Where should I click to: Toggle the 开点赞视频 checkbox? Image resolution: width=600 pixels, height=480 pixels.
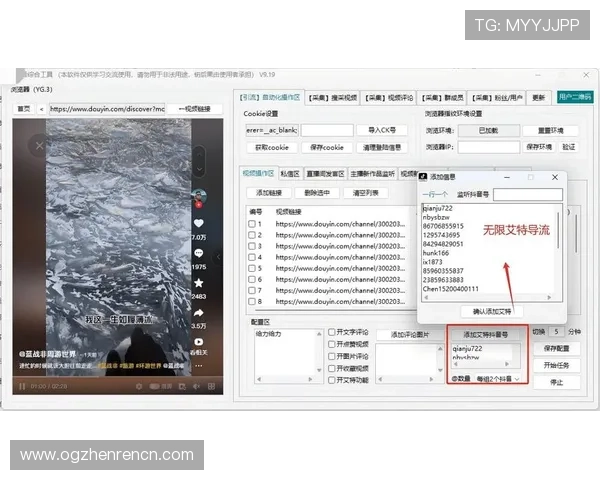point(332,344)
